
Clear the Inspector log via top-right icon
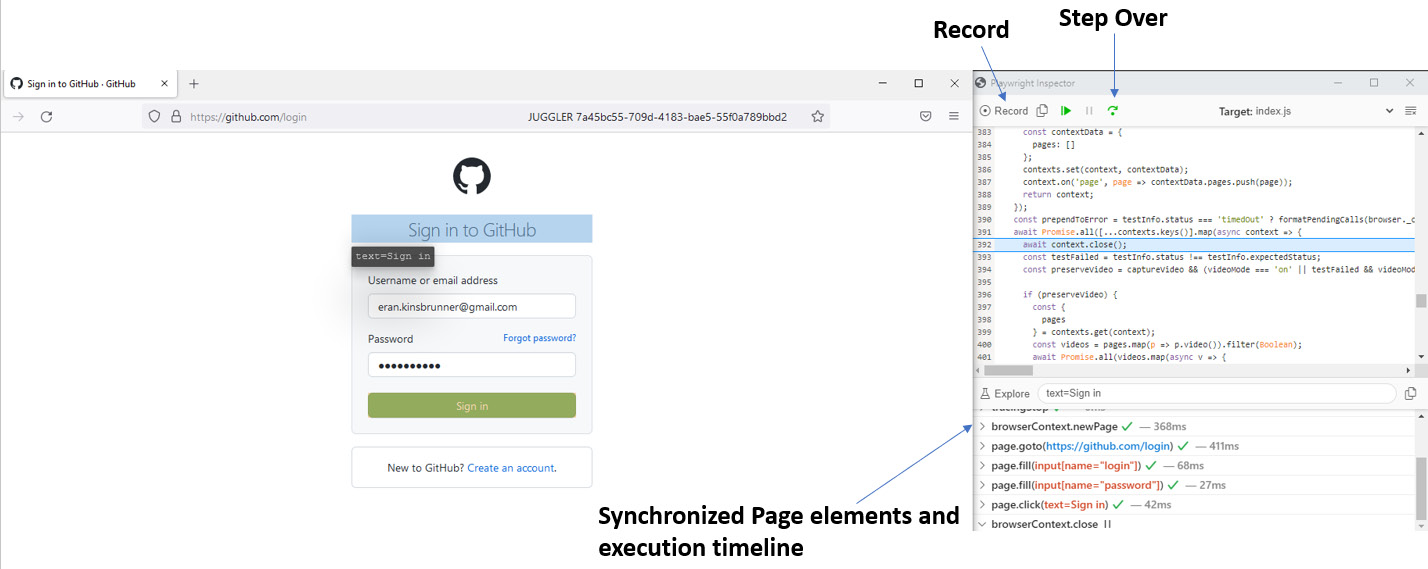(1411, 111)
